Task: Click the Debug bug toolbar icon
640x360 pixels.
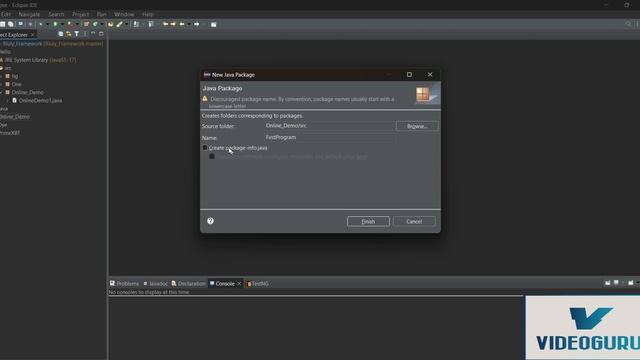Action: (x=41, y=24)
